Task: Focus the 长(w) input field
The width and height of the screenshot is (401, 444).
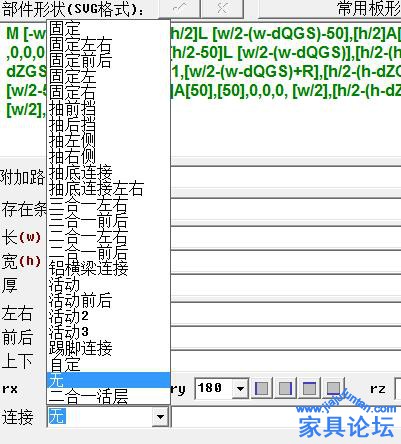Action: click(286, 237)
